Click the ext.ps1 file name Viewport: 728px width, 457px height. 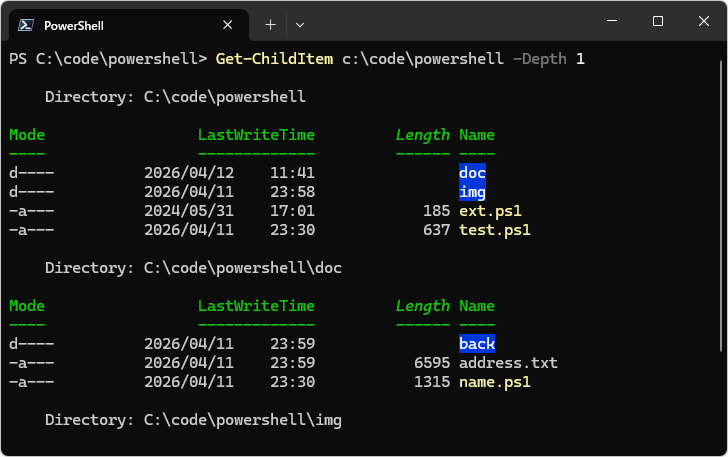pyautogui.click(x=490, y=211)
